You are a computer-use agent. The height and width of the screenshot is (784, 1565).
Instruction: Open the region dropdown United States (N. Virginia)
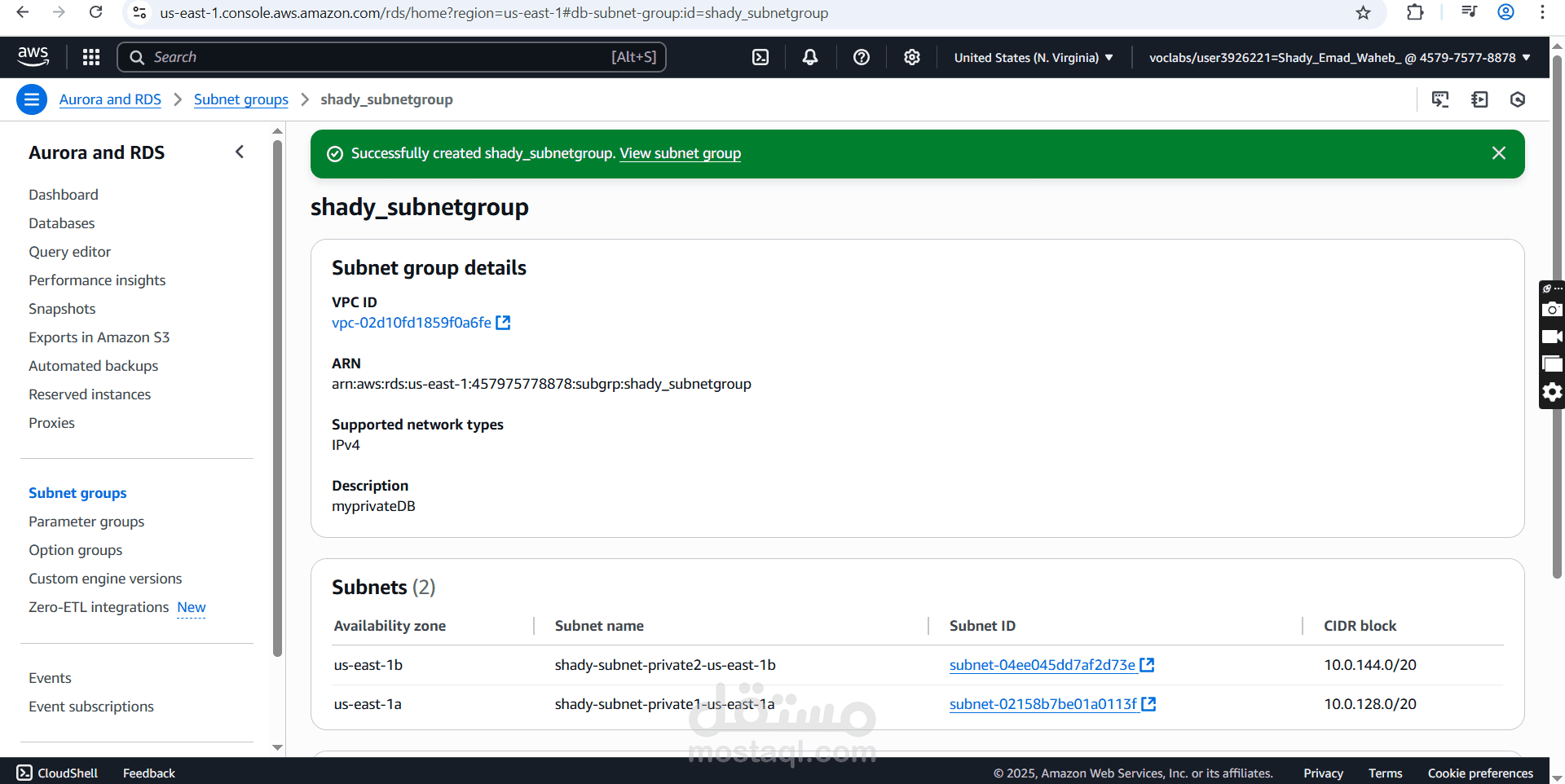tap(1034, 58)
